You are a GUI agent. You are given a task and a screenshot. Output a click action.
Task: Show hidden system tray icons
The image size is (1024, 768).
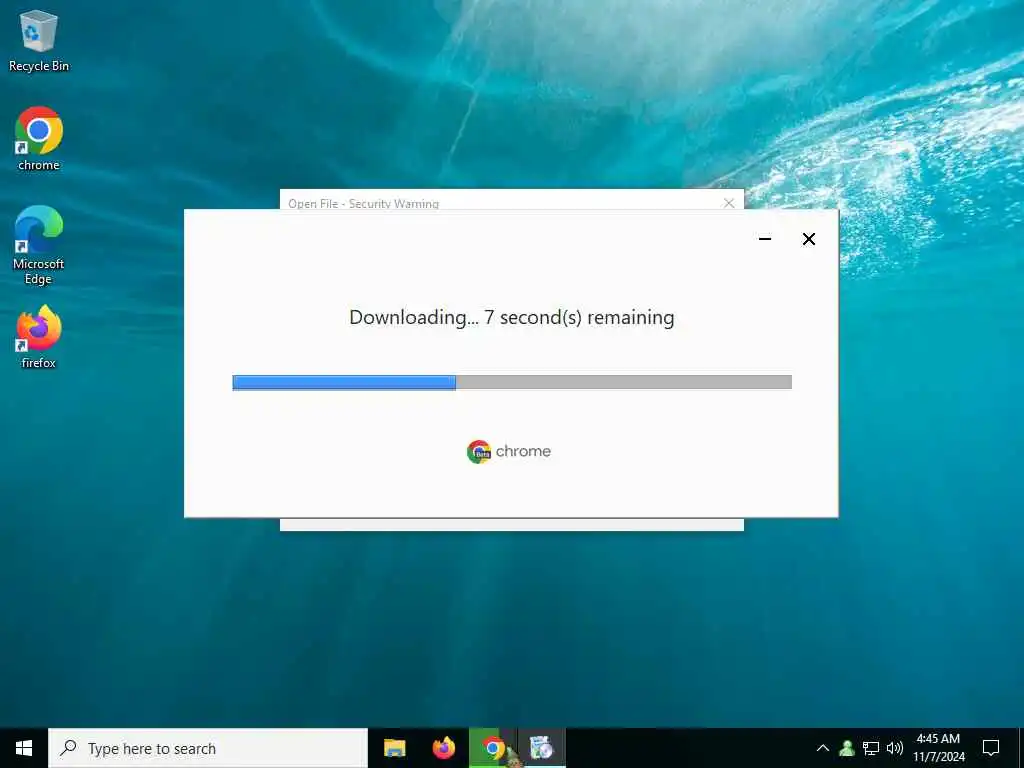(x=823, y=748)
